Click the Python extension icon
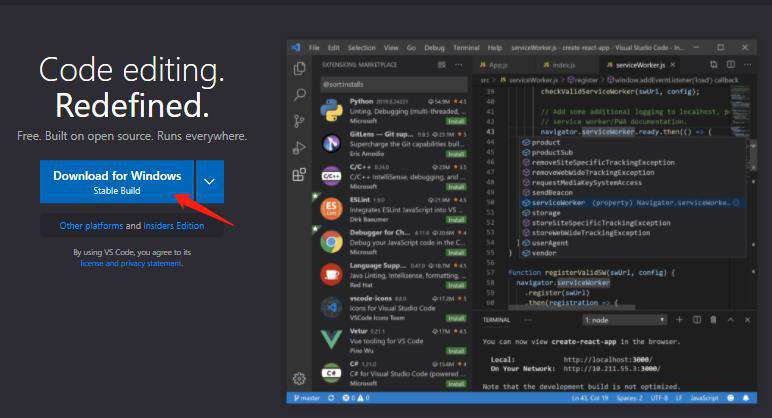The width and height of the screenshot is (772, 418). [331, 110]
